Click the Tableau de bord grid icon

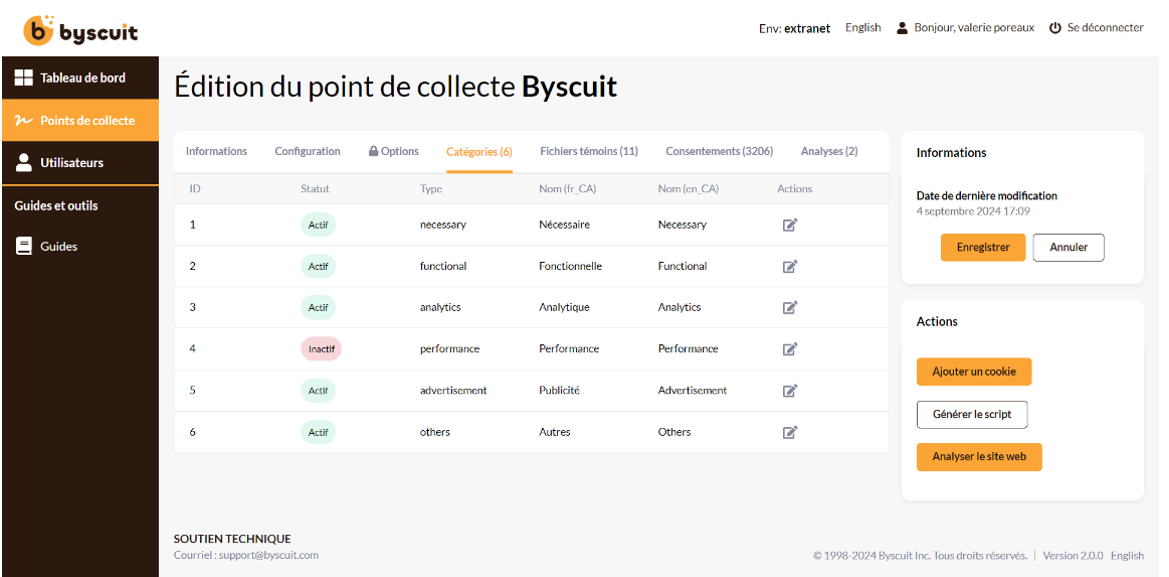coord(24,78)
